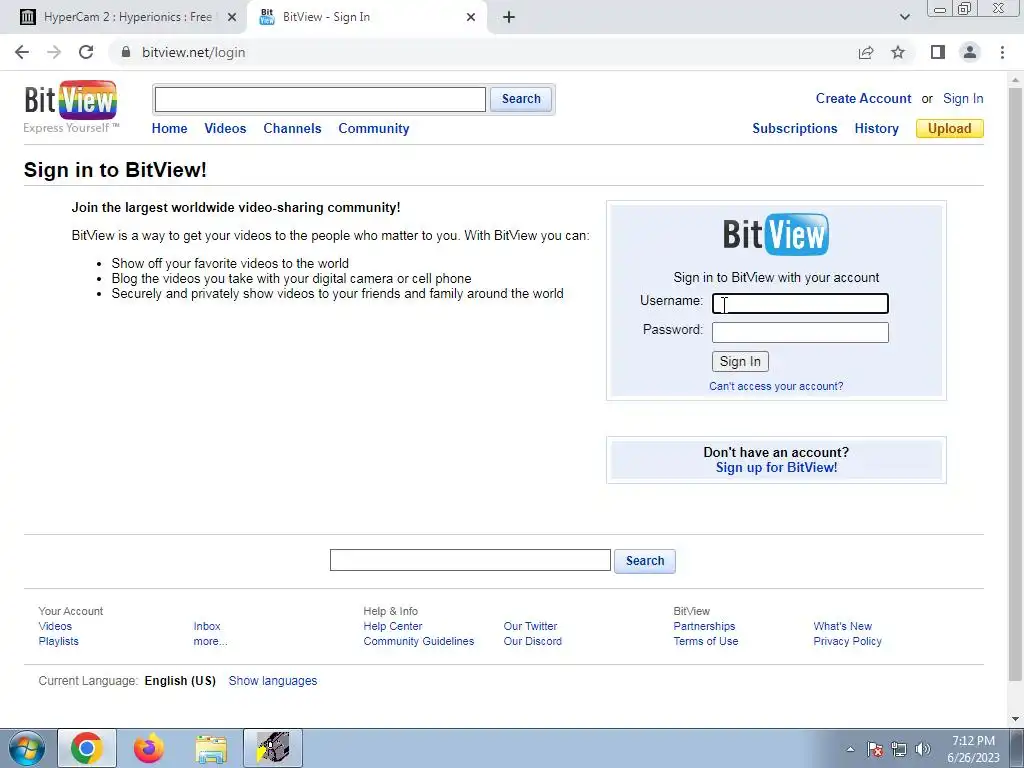Show hidden tray icons arrow
1024x768 pixels.
[x=850, y=749]
